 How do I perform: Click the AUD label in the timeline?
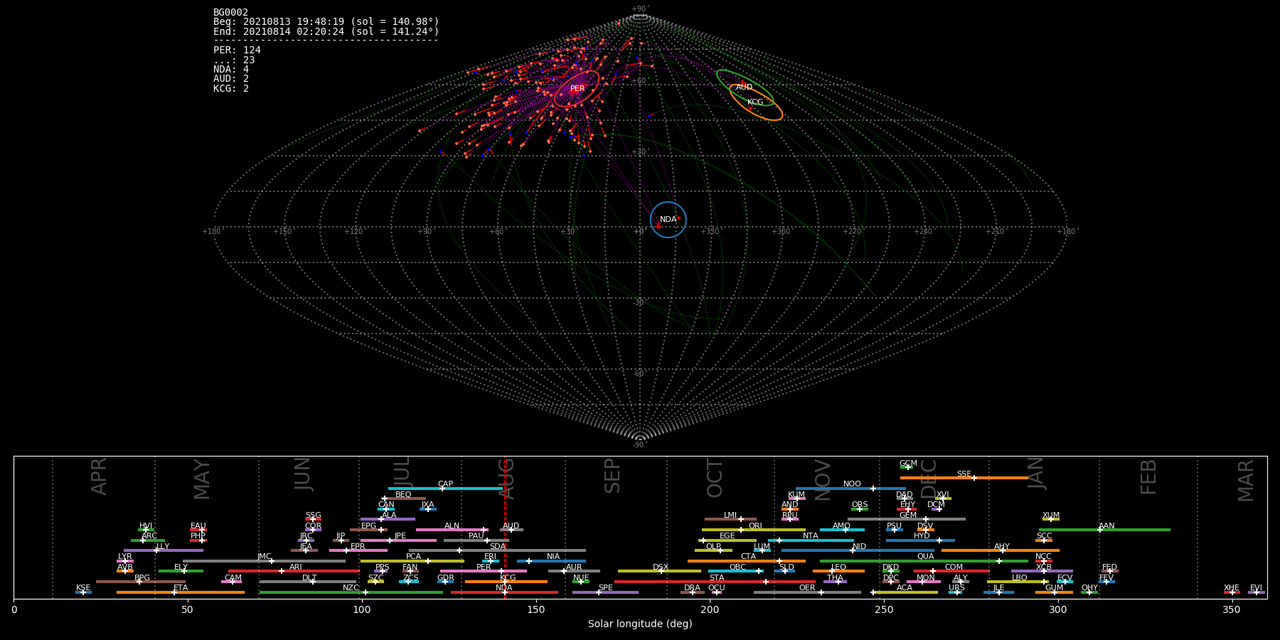click(511, 525)
